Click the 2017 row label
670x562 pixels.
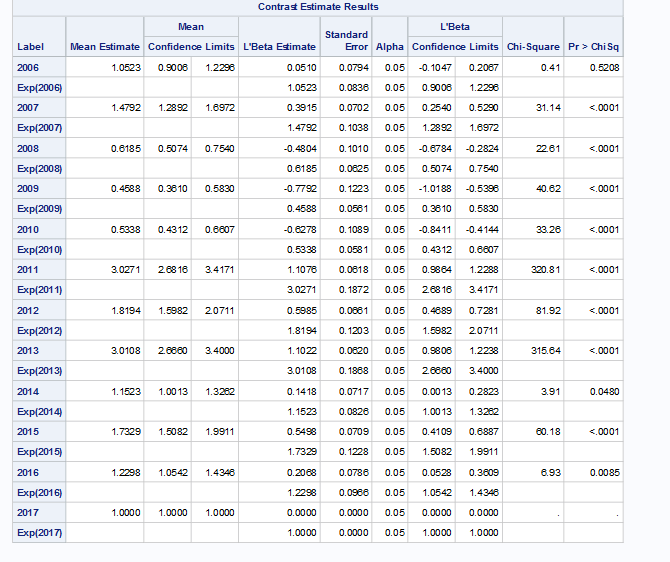(x=29, y=513)
